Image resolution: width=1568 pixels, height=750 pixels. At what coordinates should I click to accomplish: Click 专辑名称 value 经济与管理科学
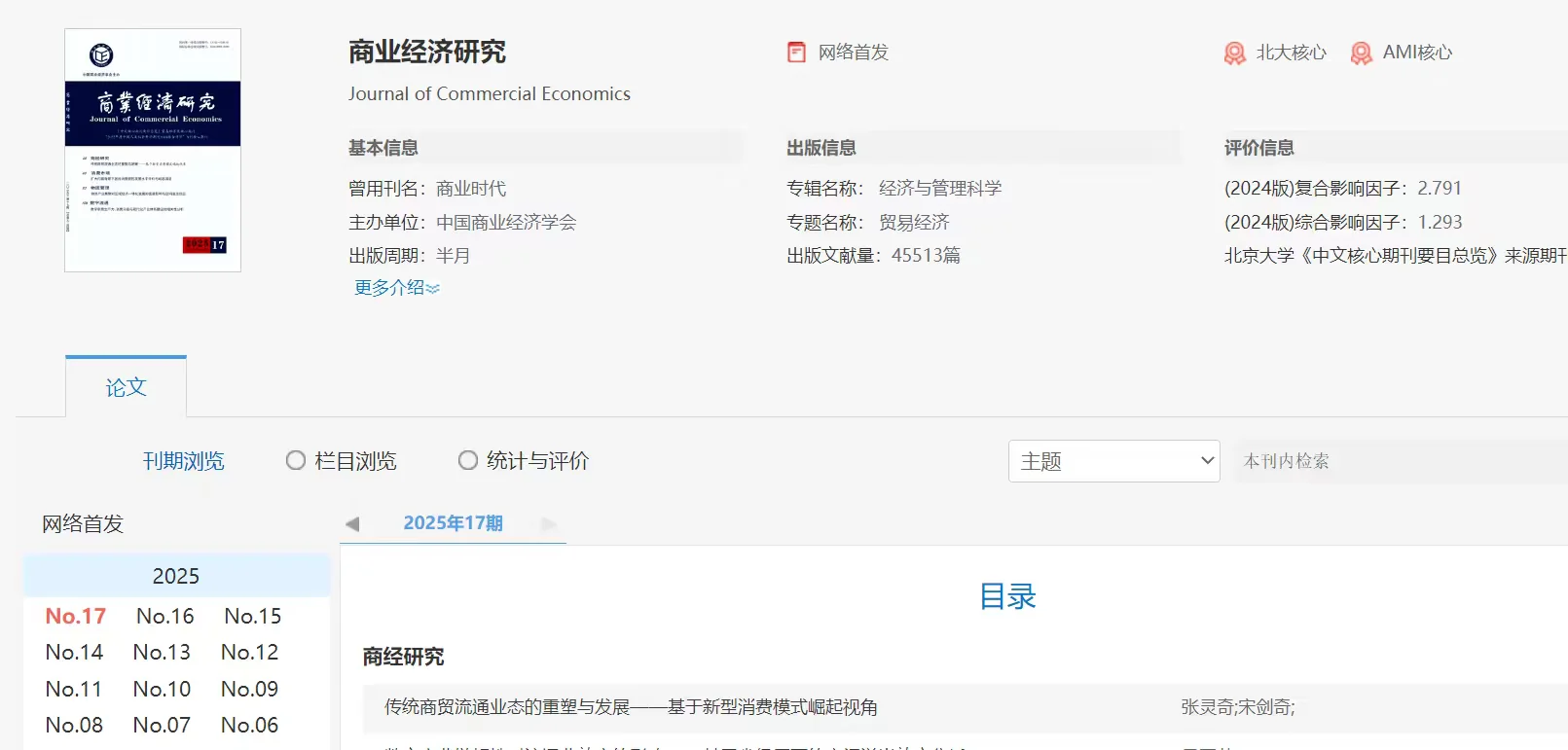(940, 188)
